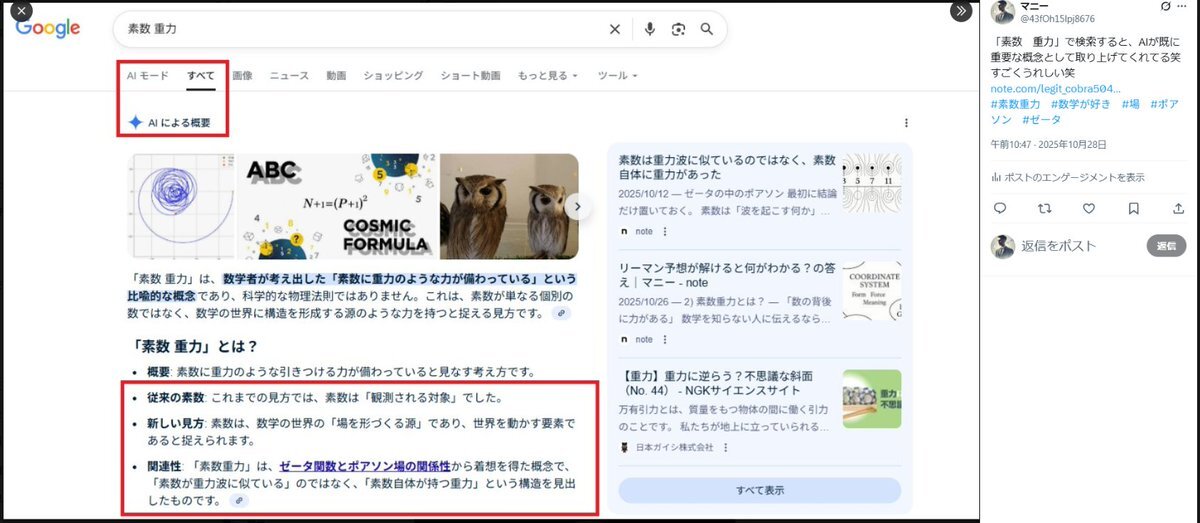Screen dimensions: 1200x523
Task: Open ゼータ関数とポアソン場の関係性 link
Action: tap(367, 466)
